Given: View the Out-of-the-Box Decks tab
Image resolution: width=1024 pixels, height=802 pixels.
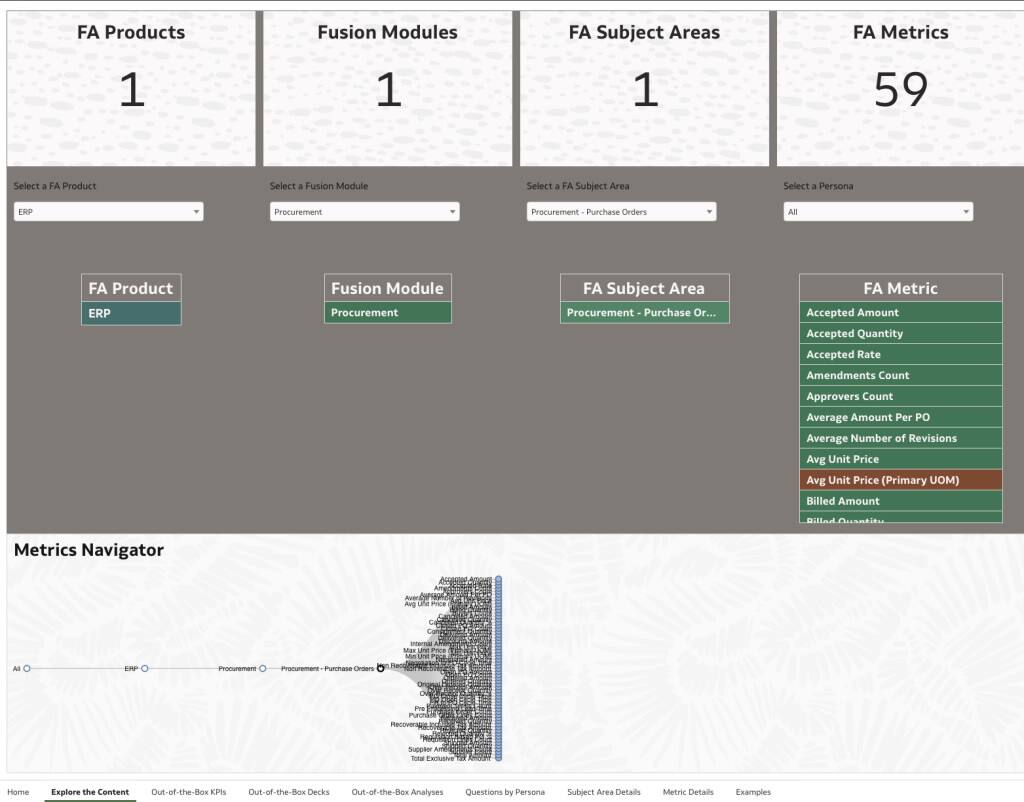Looking at the screenshot, I should (x=288, y=791).
